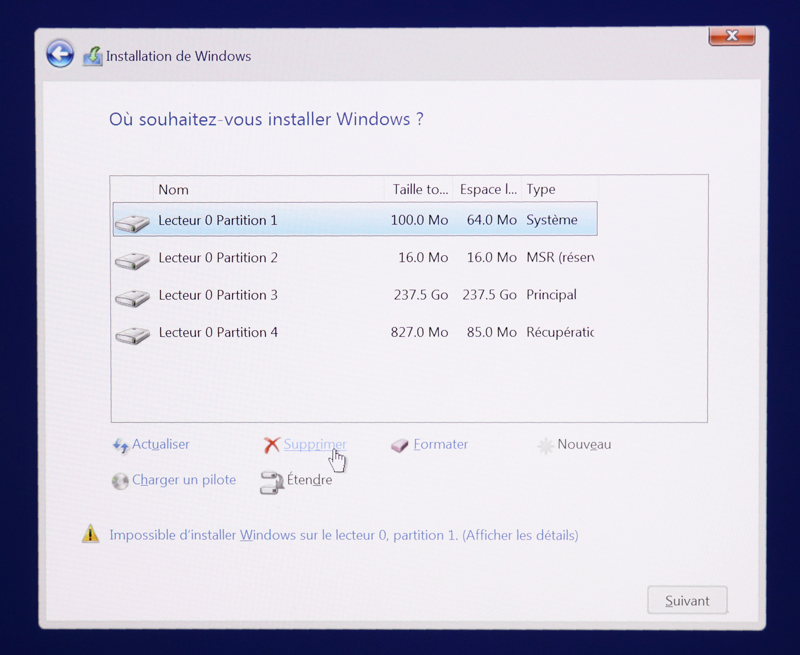This screenshot has height=655, width=800.
Task: Sort by the Espace libre column header
Action: point(487,190)
